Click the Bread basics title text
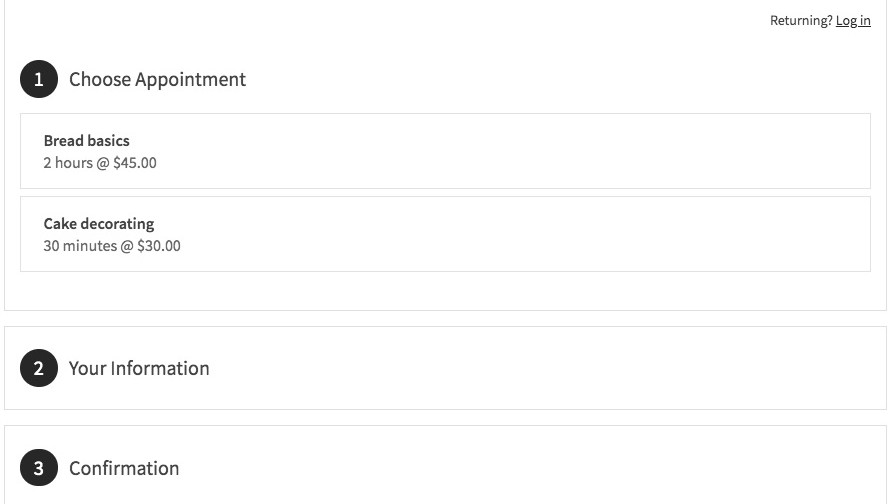 tap(86, 141)
